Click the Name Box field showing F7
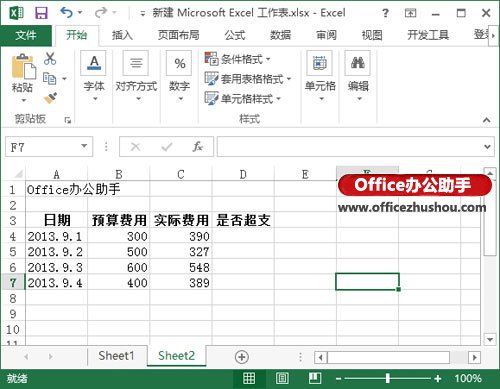 point(49,146)
